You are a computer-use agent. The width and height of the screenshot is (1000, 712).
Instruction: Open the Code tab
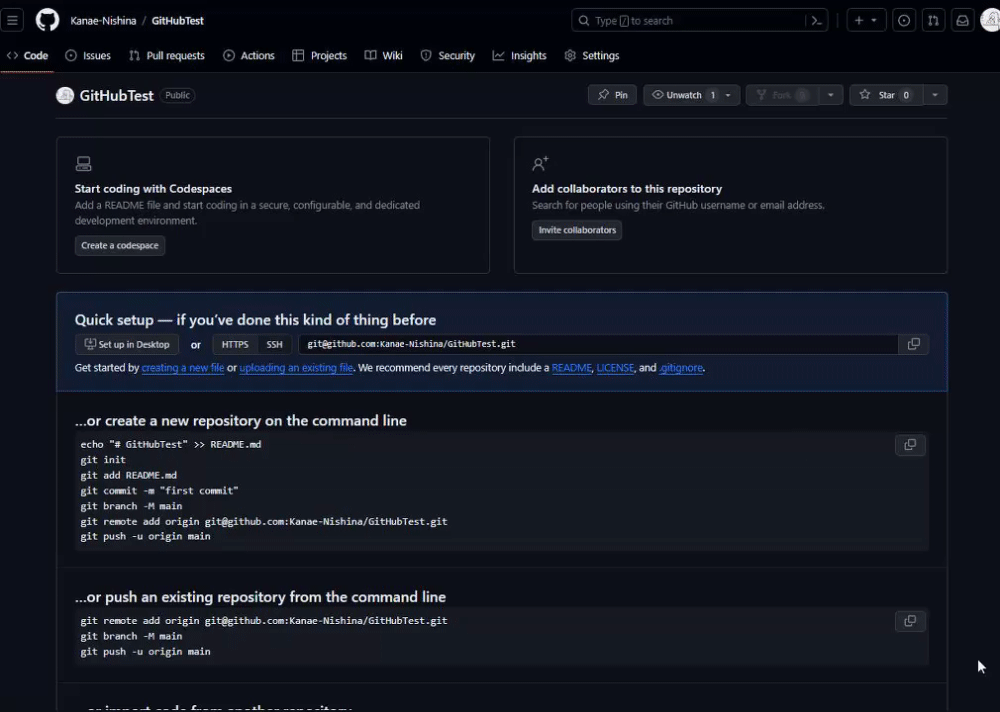point(27,56)
